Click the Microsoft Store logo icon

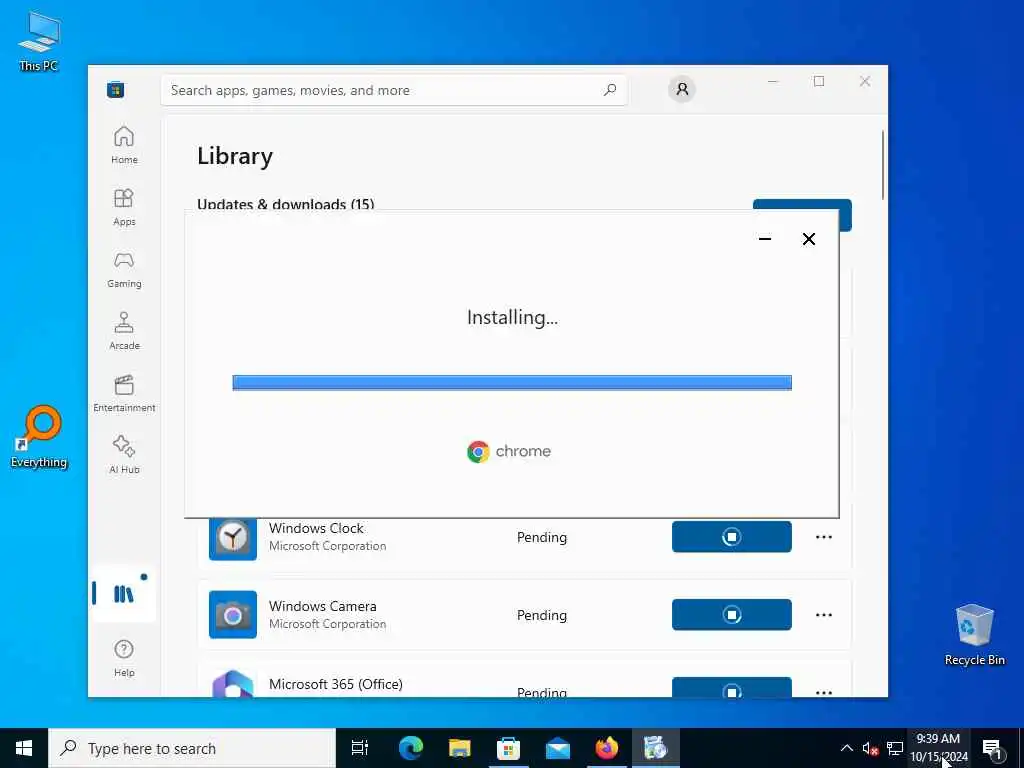(x=116, y=89)
